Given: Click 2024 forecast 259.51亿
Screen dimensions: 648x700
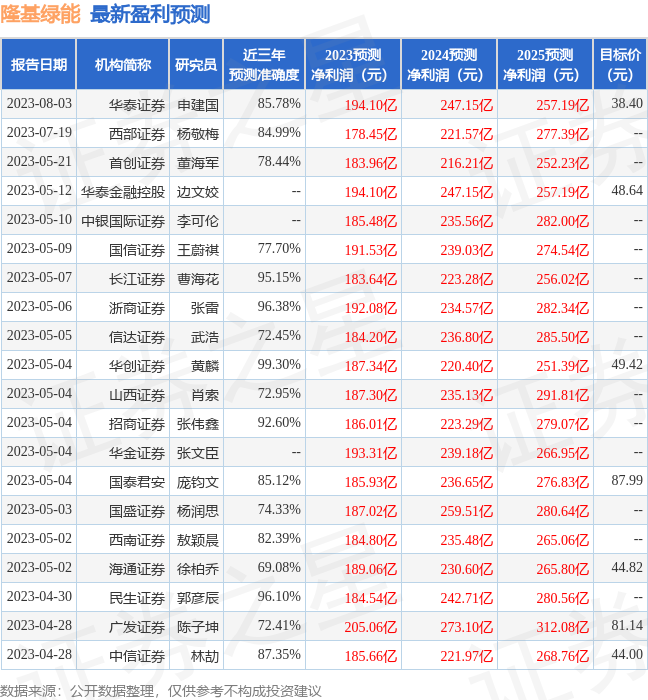Looking at the screenshot, I should click(466, 512).
